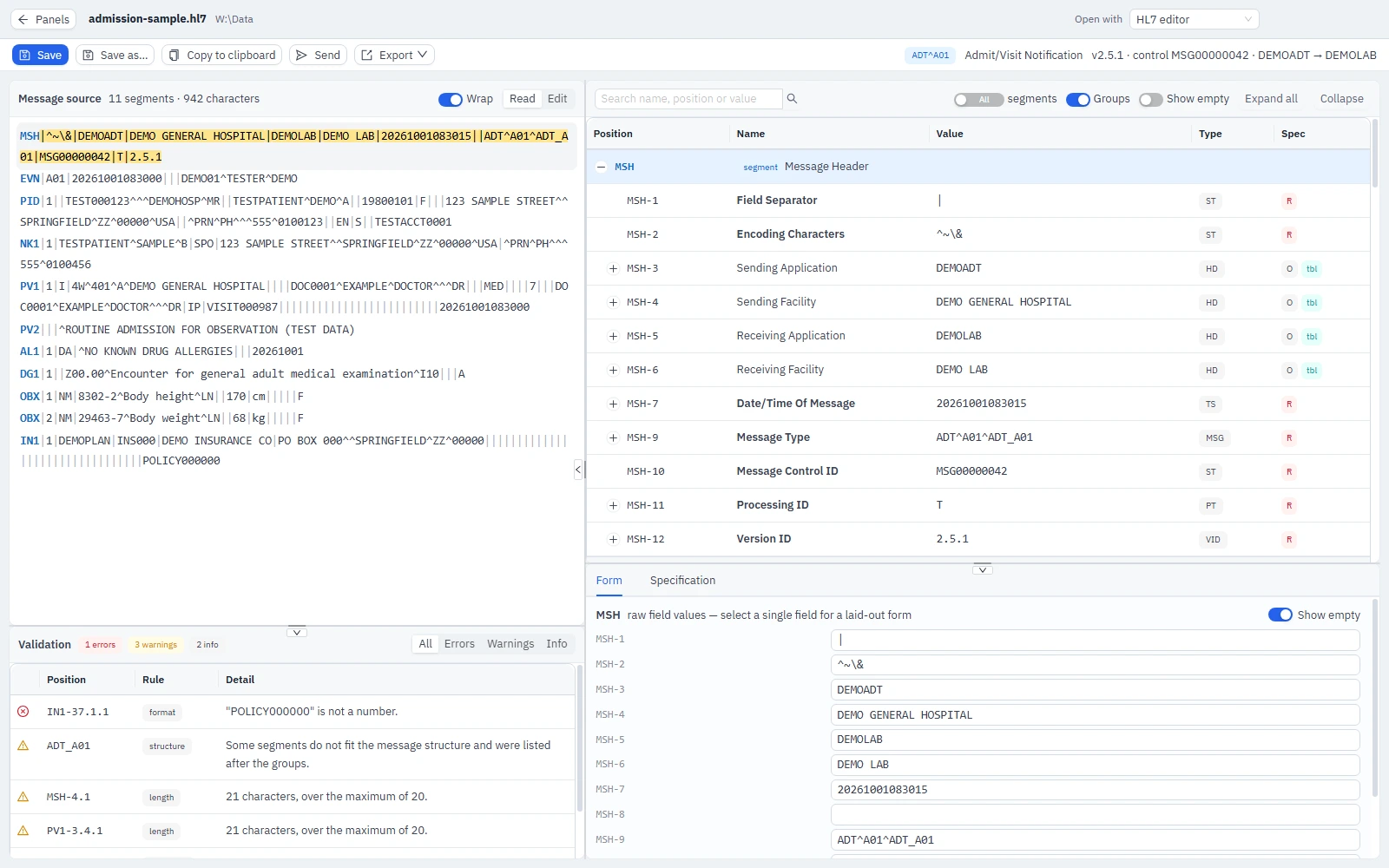Open the Specification tab
Screen dimensions: 1389x868
(682, 581)
